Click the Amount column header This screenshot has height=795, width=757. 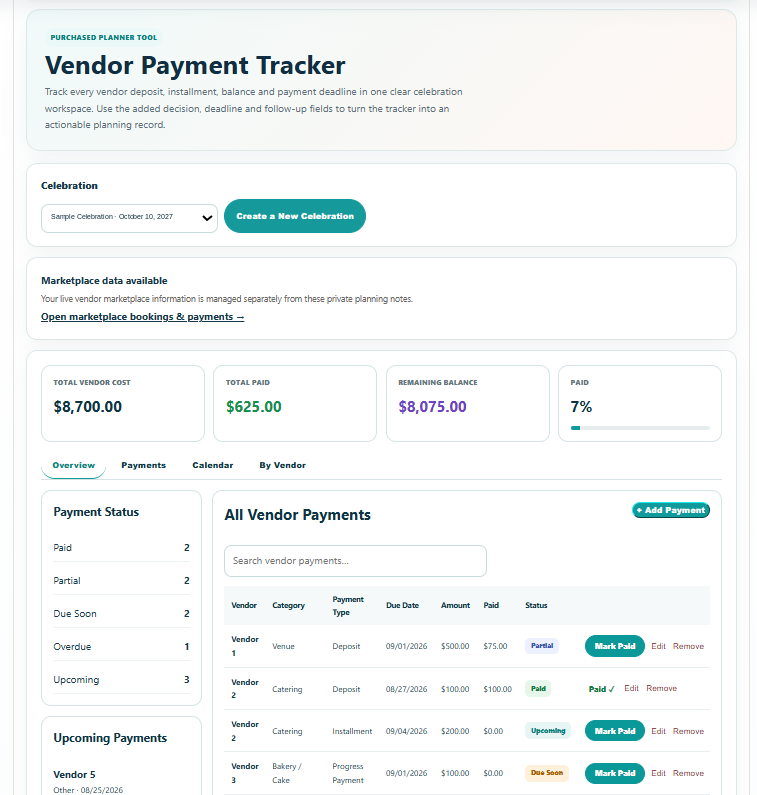click(x=455, y=605)
